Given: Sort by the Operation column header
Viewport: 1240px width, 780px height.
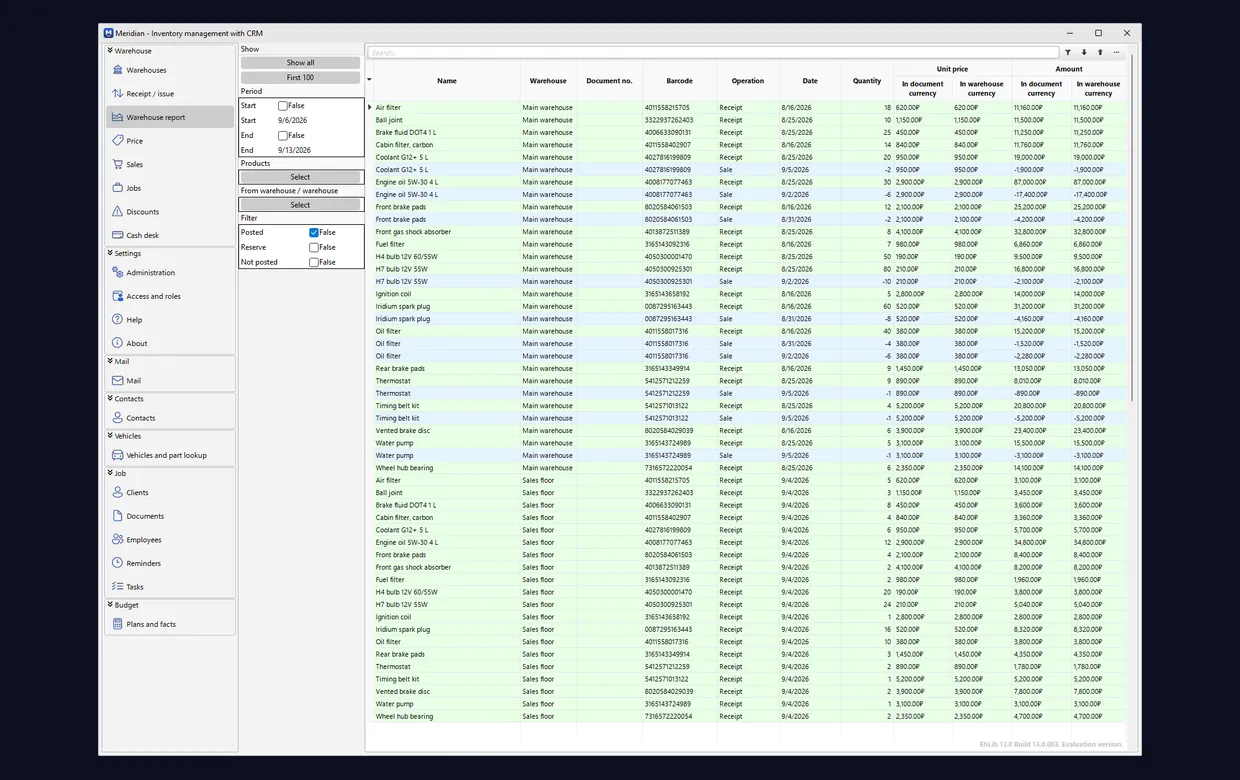Looking at the screenshot, I should click(747, 81).
